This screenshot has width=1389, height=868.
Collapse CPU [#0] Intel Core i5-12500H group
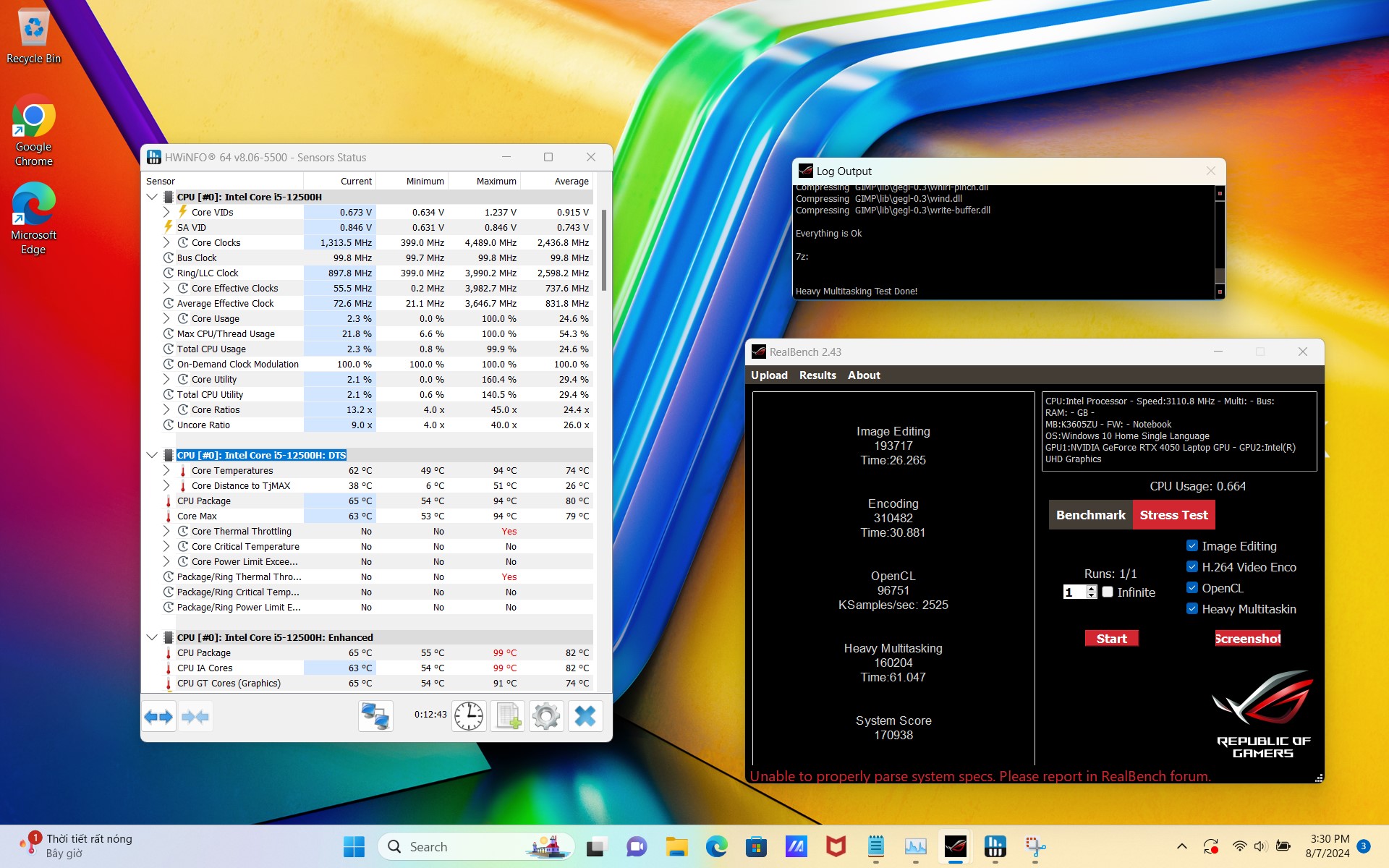pos(152,197)
